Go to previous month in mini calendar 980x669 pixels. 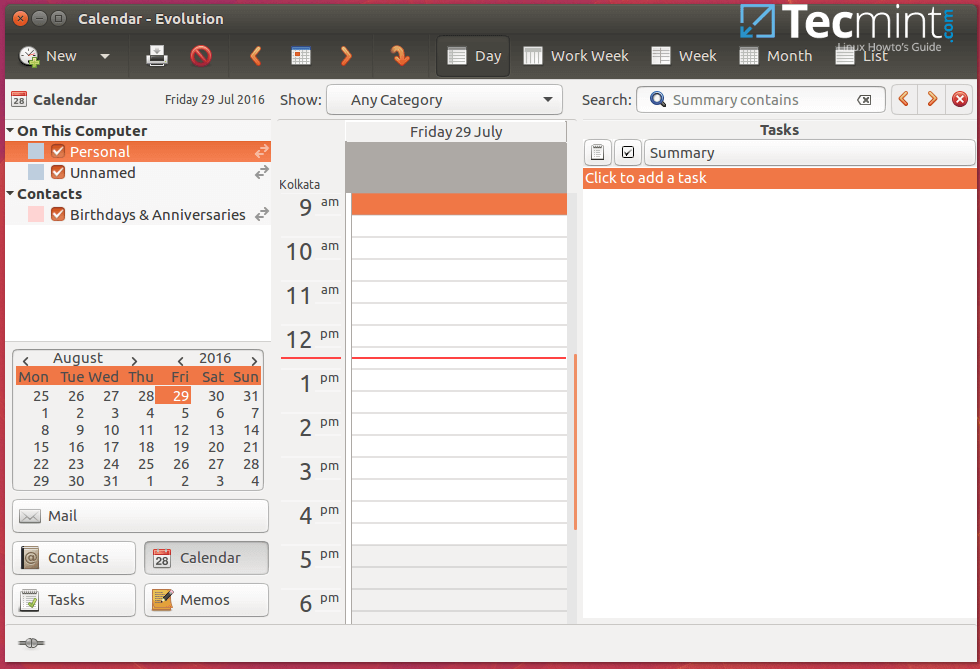pos(26,361)
